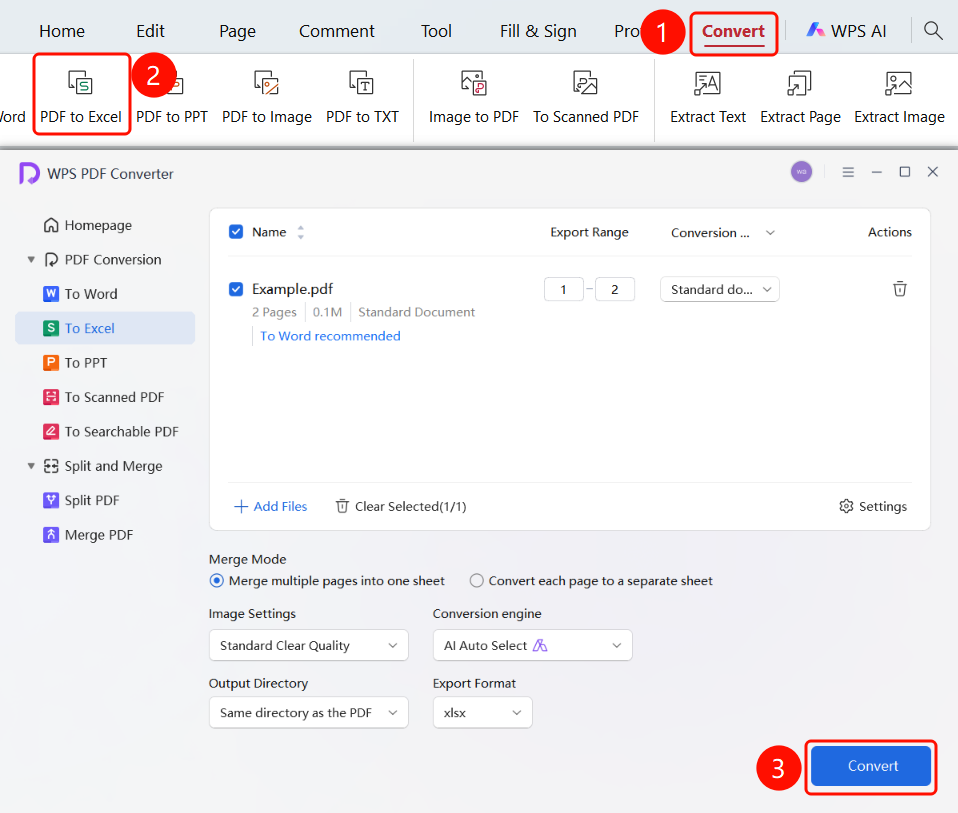
Task: Open the Output Directory dropdown
Action: [309, 713]
